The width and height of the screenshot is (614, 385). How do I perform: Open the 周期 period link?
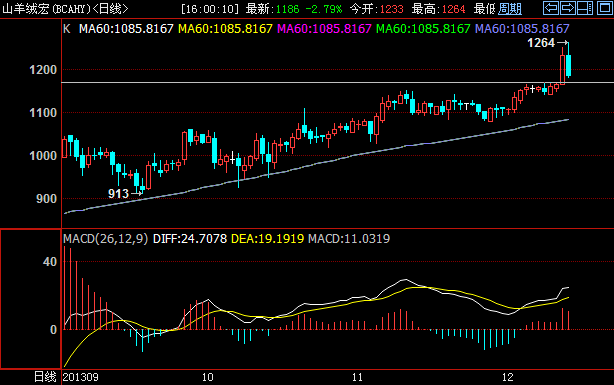pos(509,9)
